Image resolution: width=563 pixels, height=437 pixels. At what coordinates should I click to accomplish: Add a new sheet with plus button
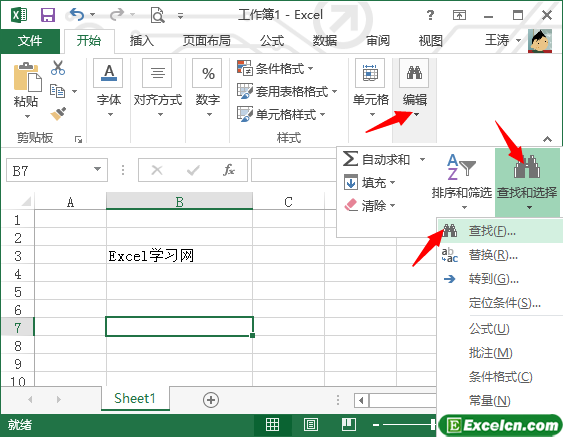click(x=211, y=400)
